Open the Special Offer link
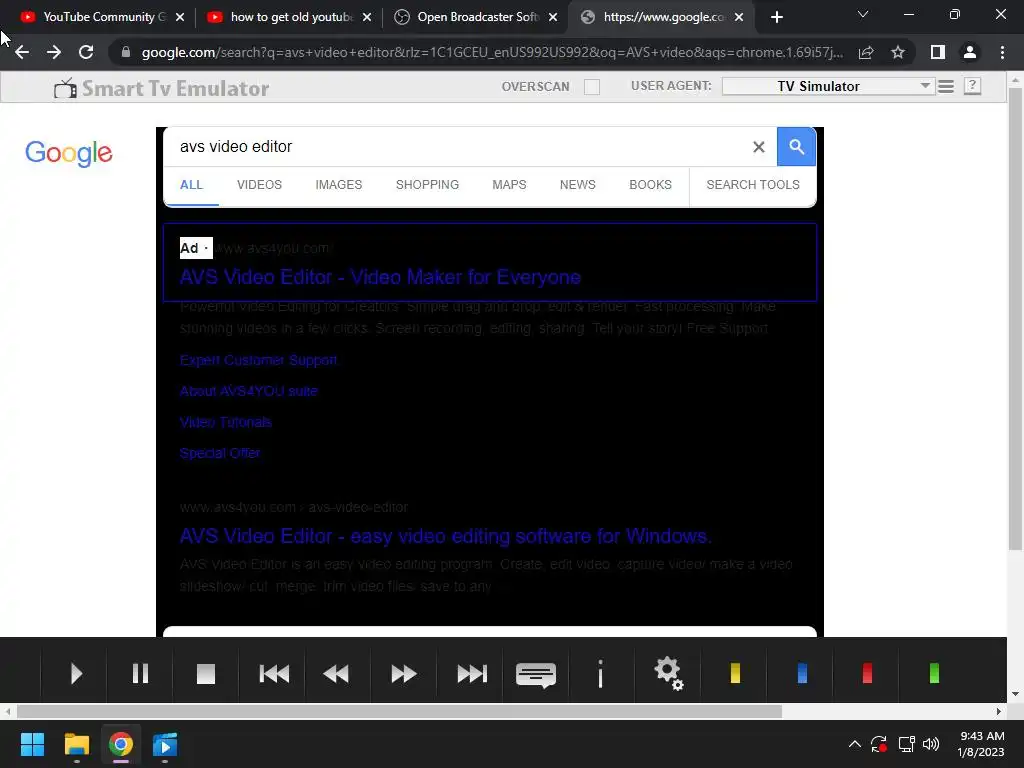 tap(220, 453)
